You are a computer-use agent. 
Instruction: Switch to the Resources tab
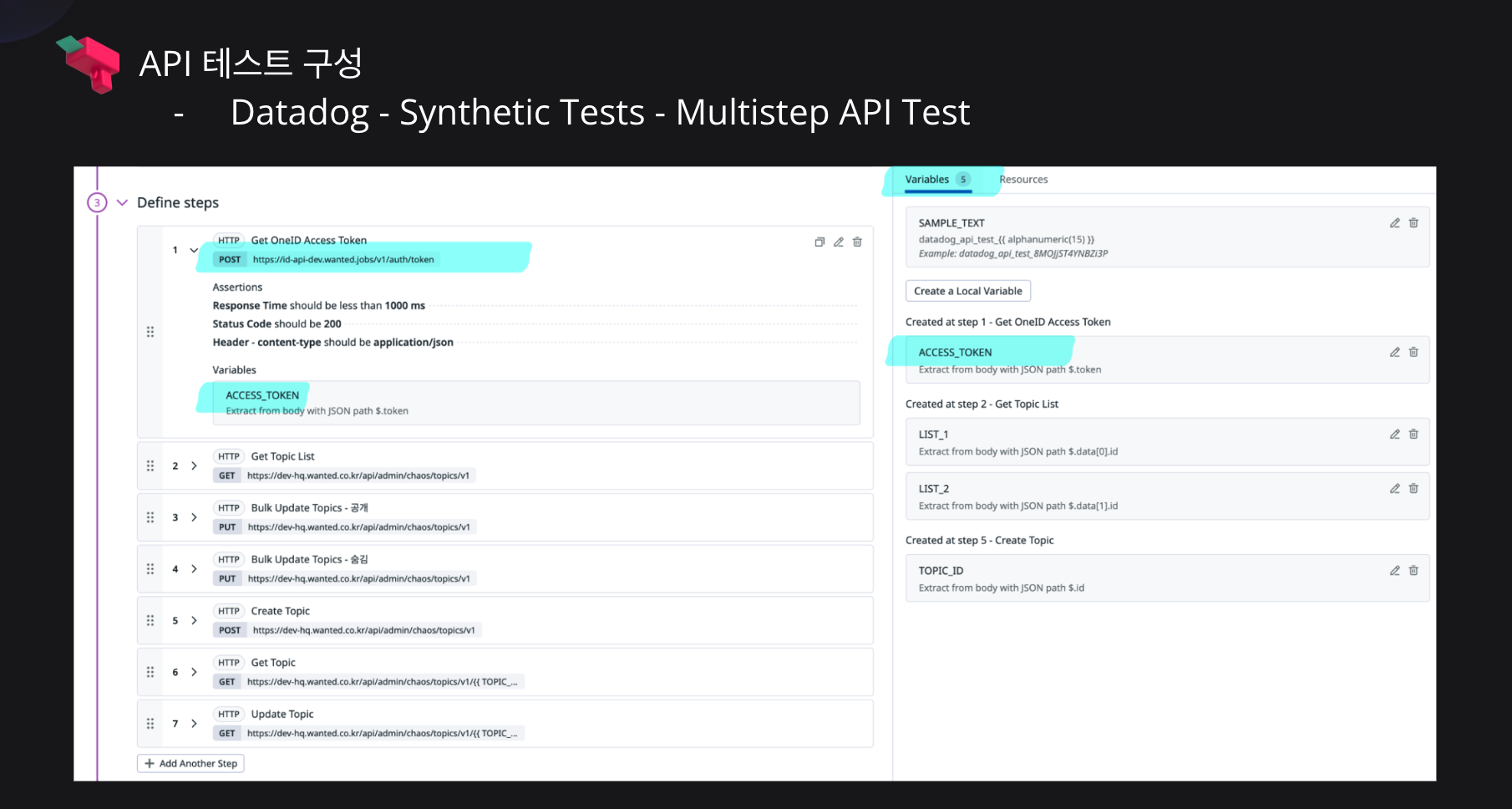pyautogui.click(x=1023, y=180)
